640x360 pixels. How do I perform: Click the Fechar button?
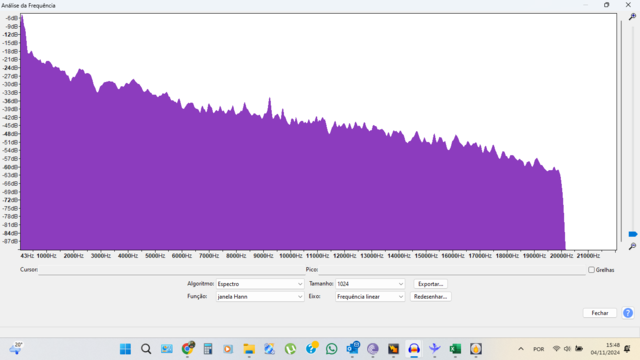pos(600,313)
